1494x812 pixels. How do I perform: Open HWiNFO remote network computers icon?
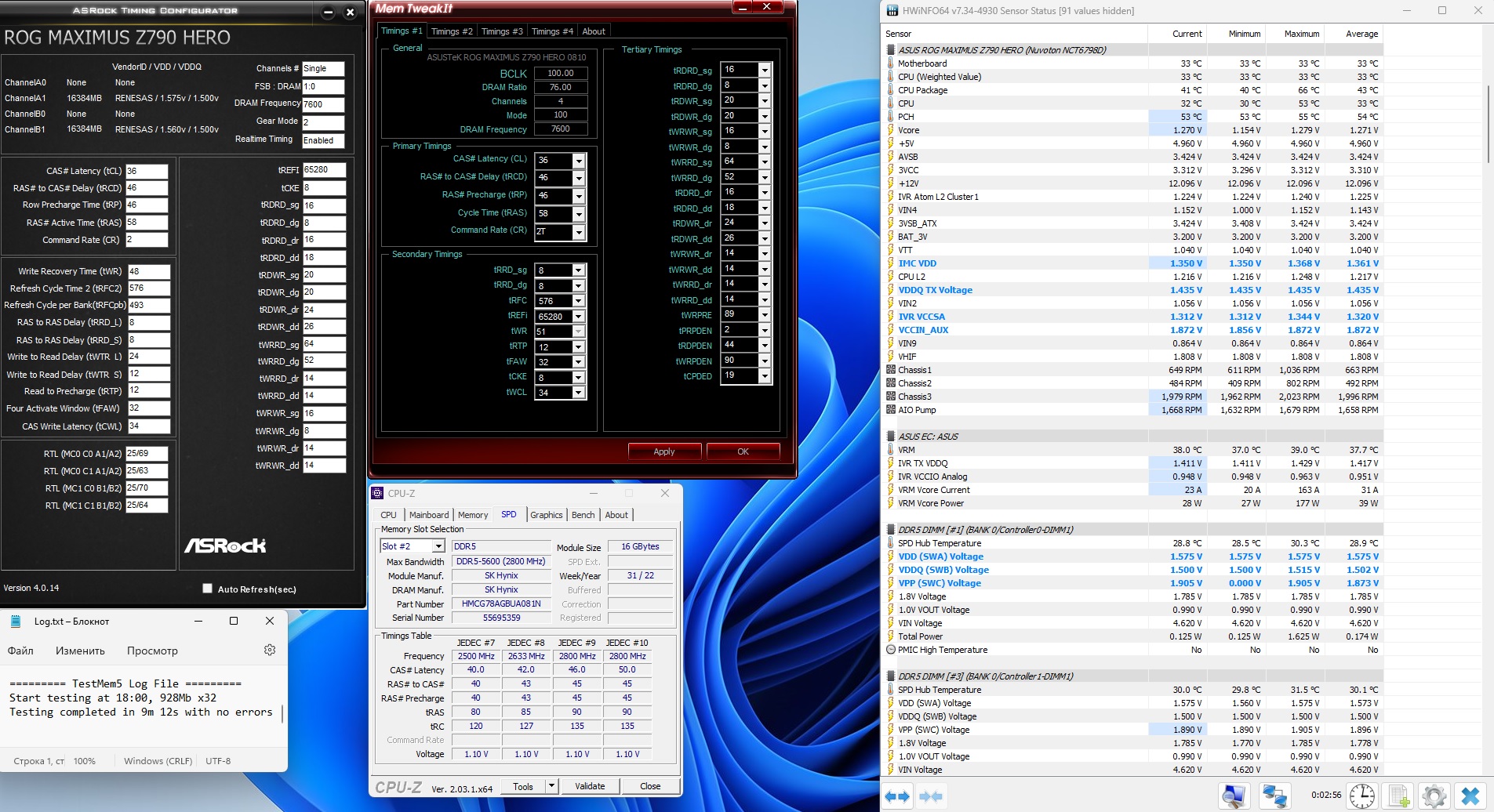pos(1274,796)
